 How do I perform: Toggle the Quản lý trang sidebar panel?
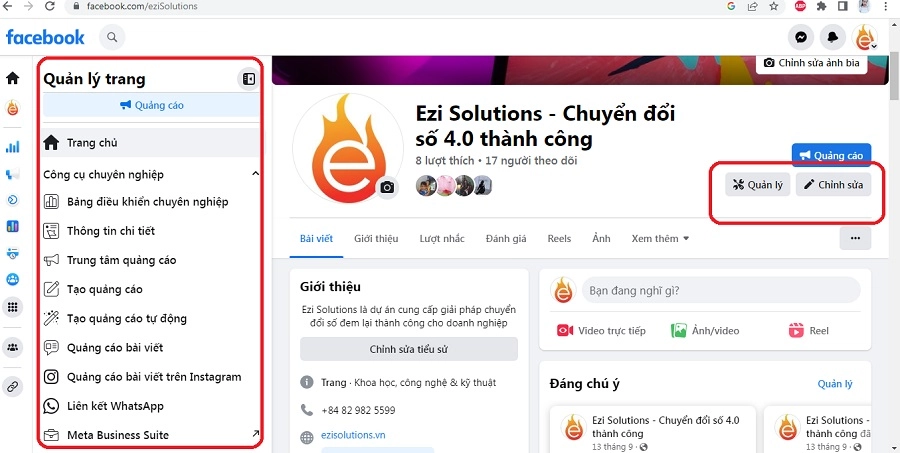pyautogui.click(x=249, y=79)
